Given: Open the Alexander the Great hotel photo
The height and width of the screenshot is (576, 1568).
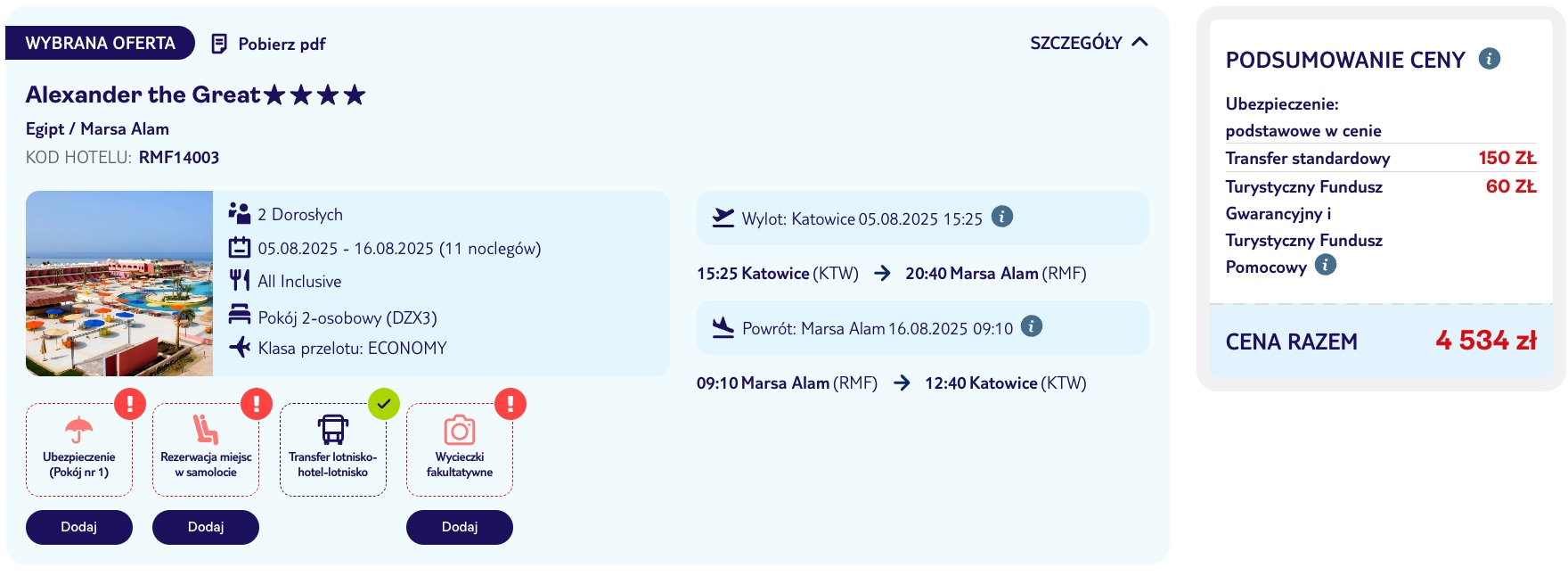Looking at the screenshot, I should click(x=119, y=284).
